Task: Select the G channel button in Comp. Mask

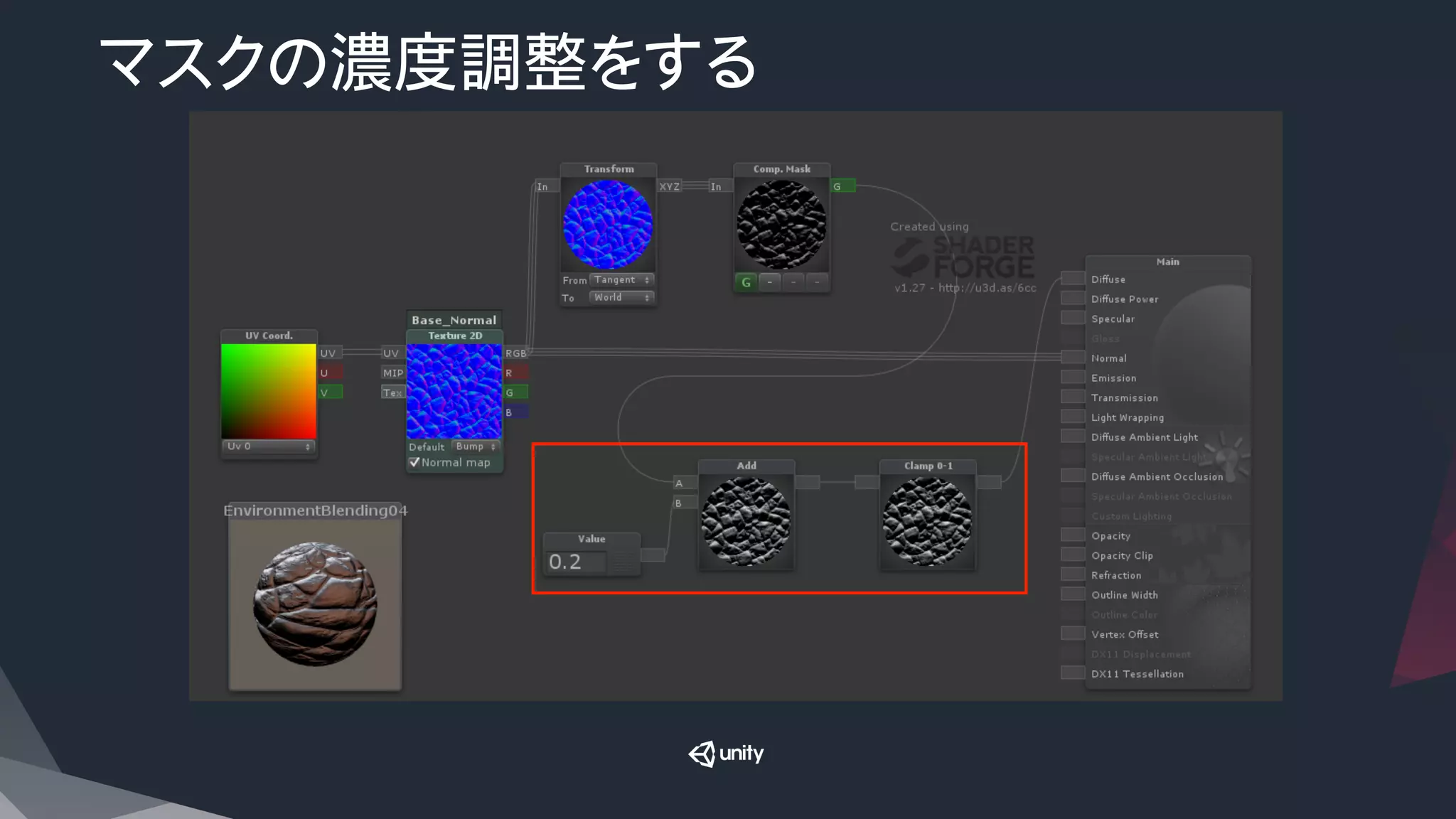Action: (746, 282)
